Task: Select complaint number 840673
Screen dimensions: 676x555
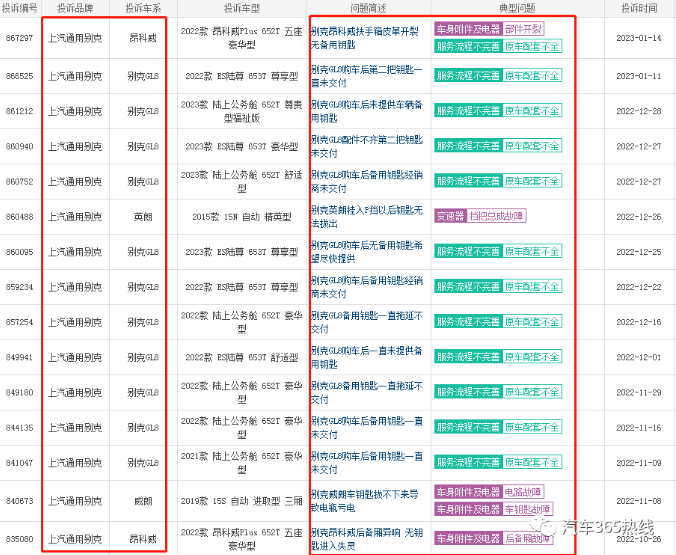Action: click(19, 501)
